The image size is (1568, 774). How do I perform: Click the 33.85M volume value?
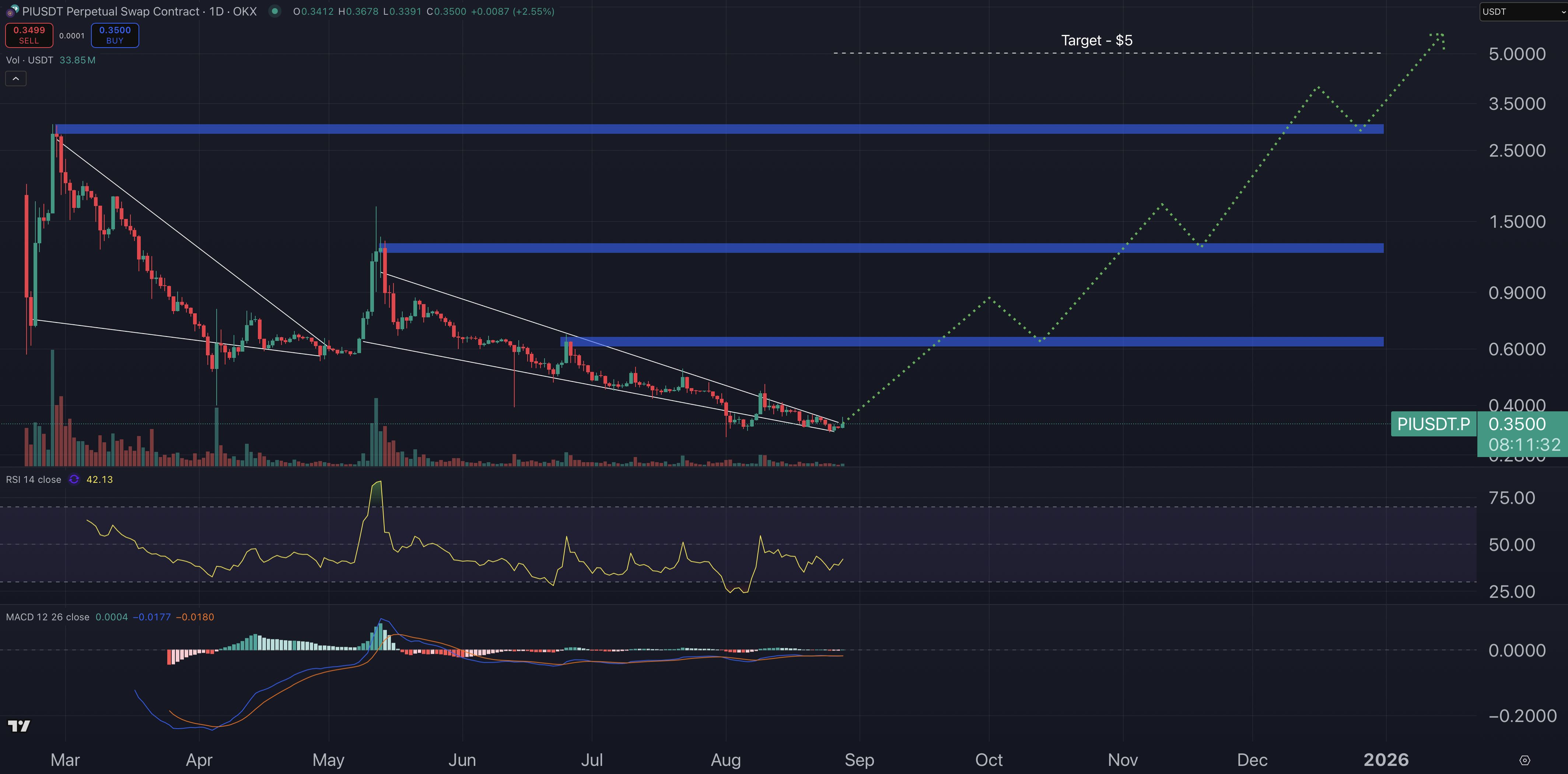tap(77, 60)
